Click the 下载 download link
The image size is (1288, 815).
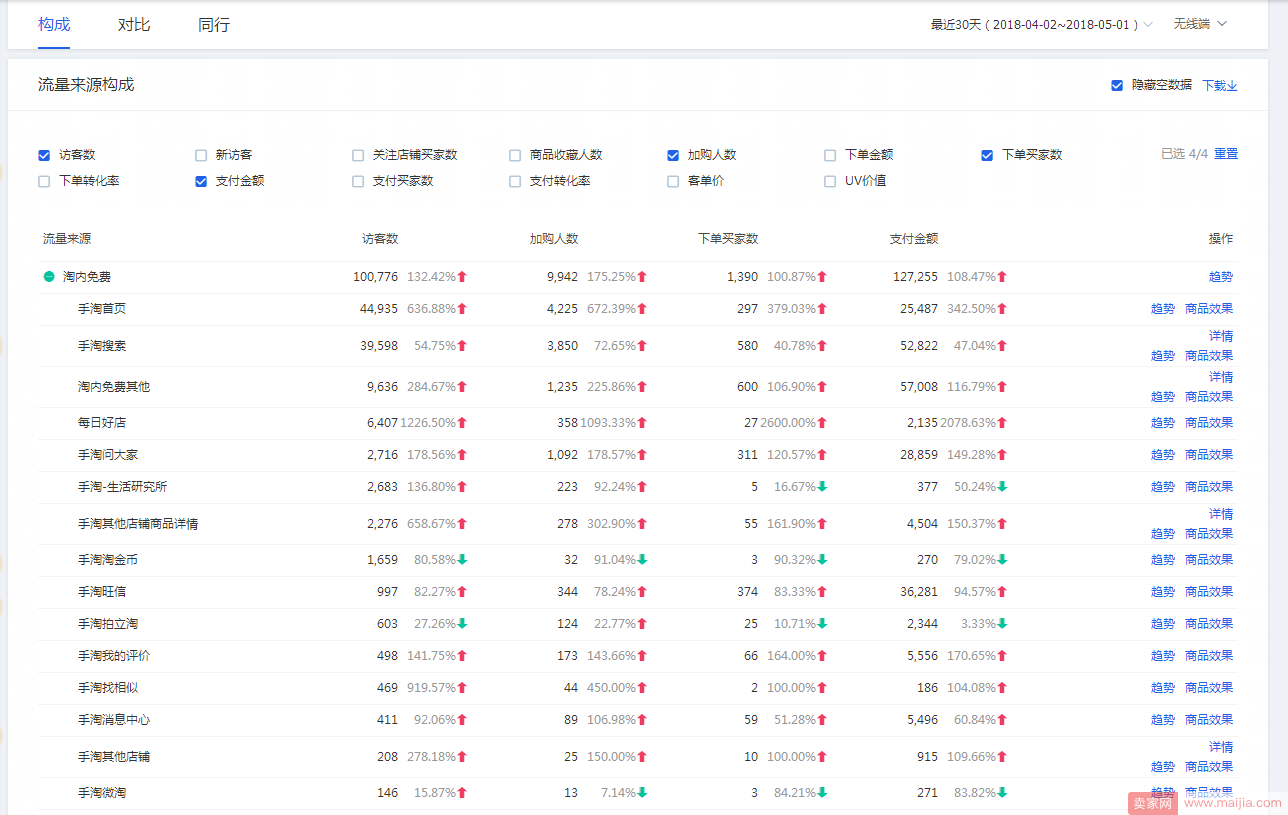point(1220,85)
